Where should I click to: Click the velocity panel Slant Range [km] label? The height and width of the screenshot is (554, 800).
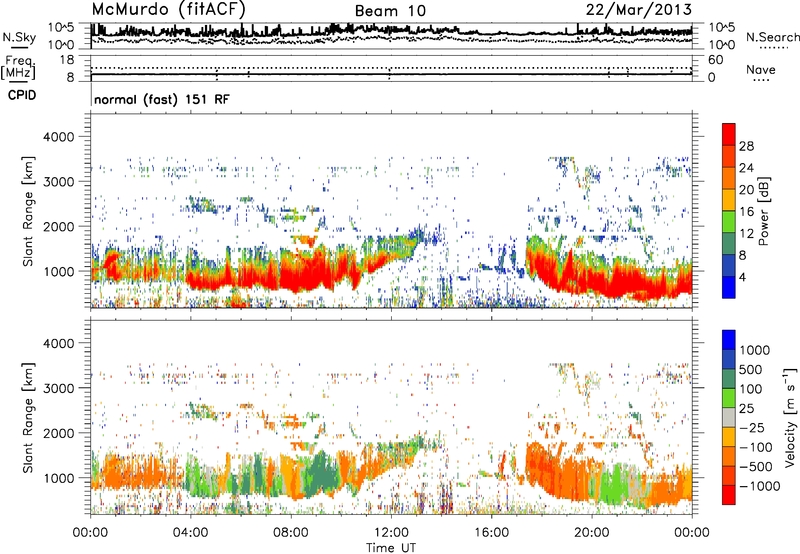28,418
